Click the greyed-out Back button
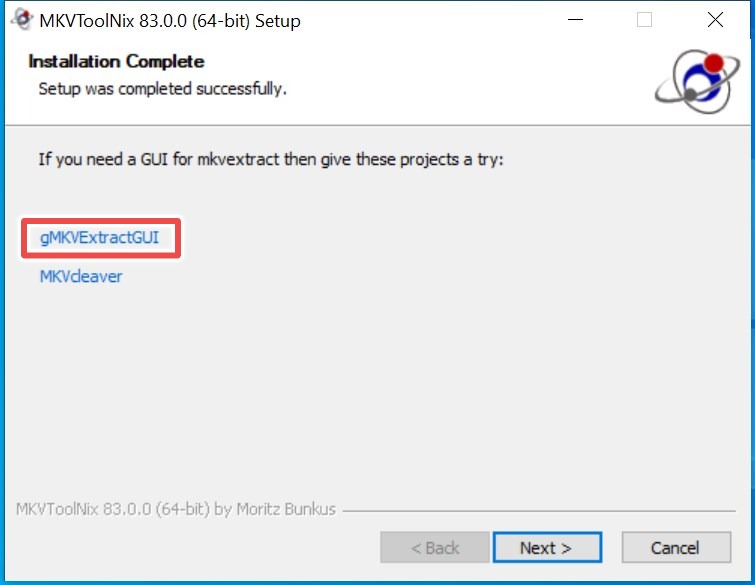755x585 pixels. click(x=434, y=547)
